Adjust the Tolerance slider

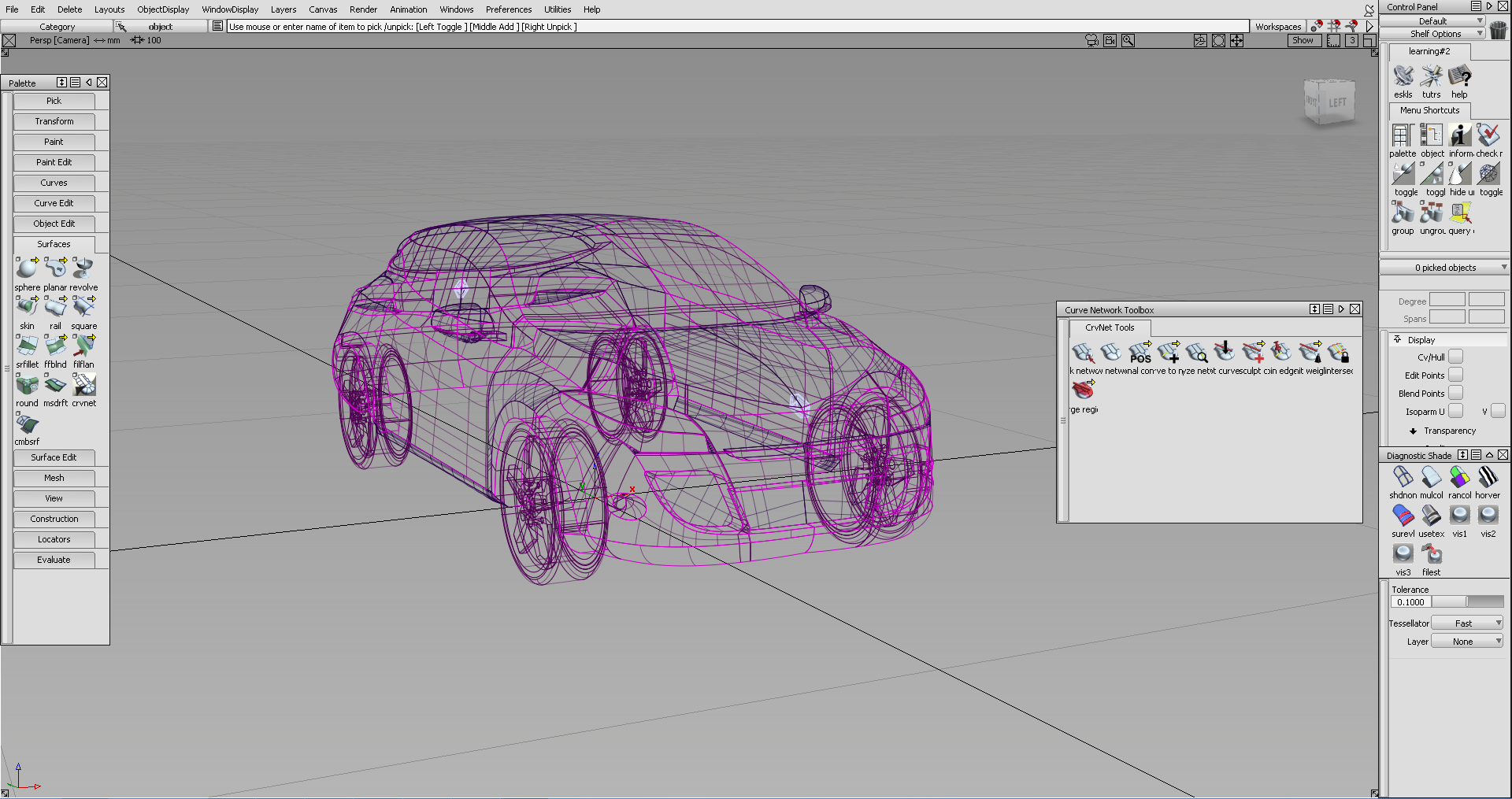pyautogui.click(x=1467, y=602)
